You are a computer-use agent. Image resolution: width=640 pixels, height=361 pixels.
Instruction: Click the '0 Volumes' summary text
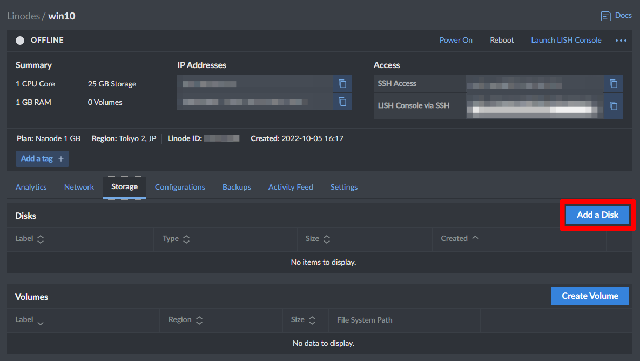pyautogui.click(x=105, y=102)
